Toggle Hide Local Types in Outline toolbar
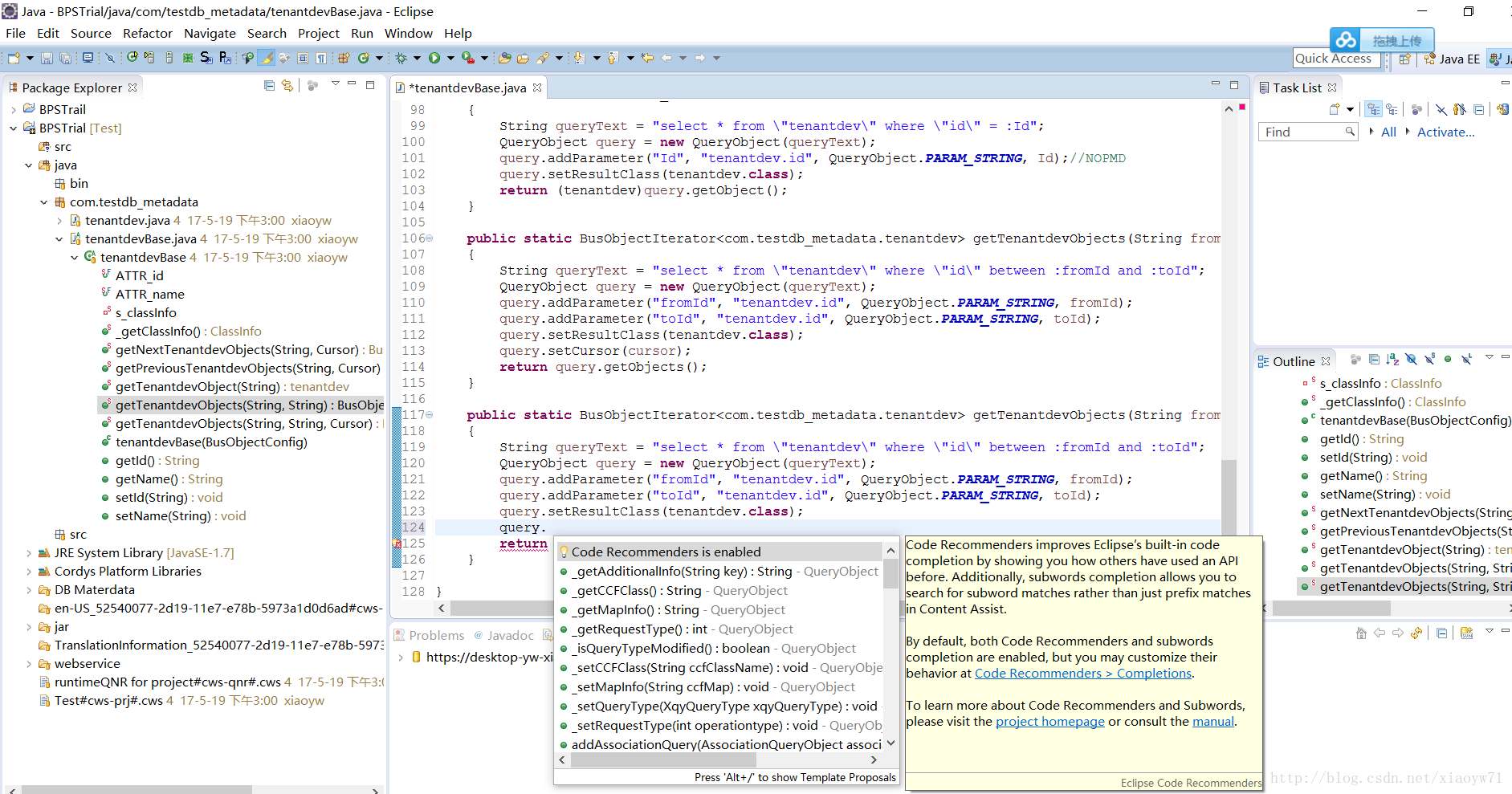The image size is (1512, 794). [1467, 360]
